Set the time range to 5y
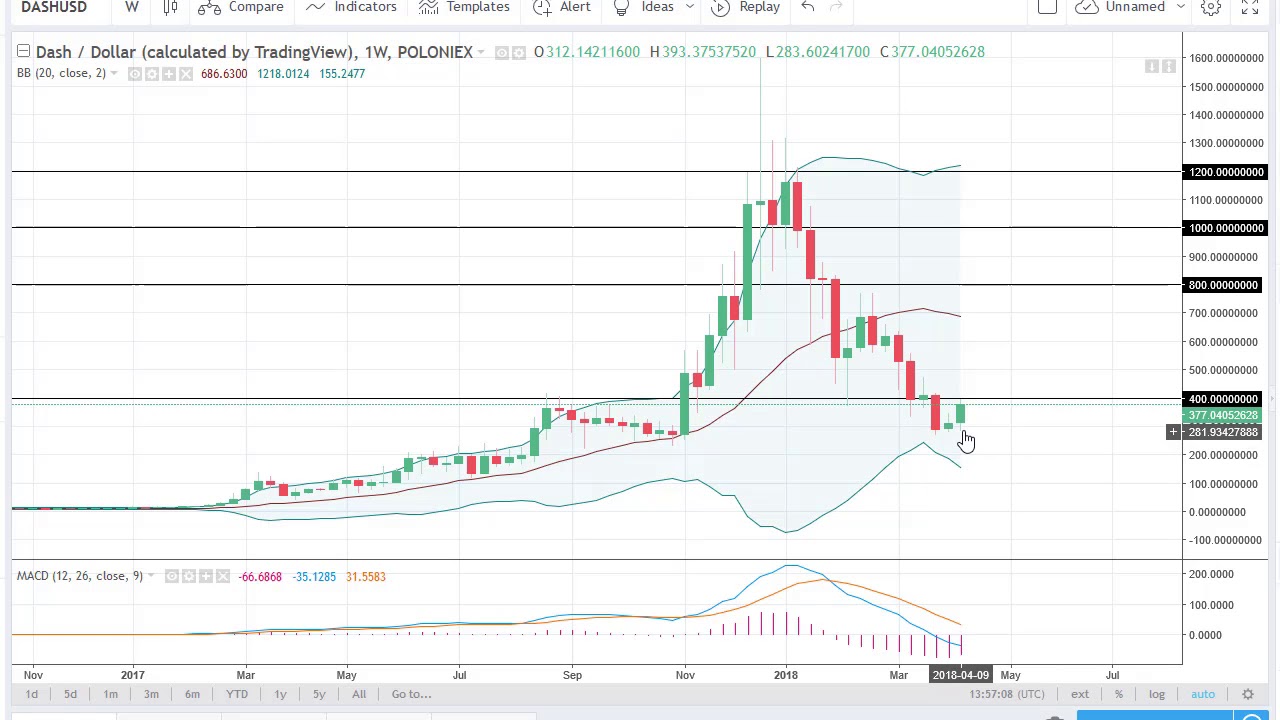1280x720 pixels. pyautogui.click(x=319, y=694)
